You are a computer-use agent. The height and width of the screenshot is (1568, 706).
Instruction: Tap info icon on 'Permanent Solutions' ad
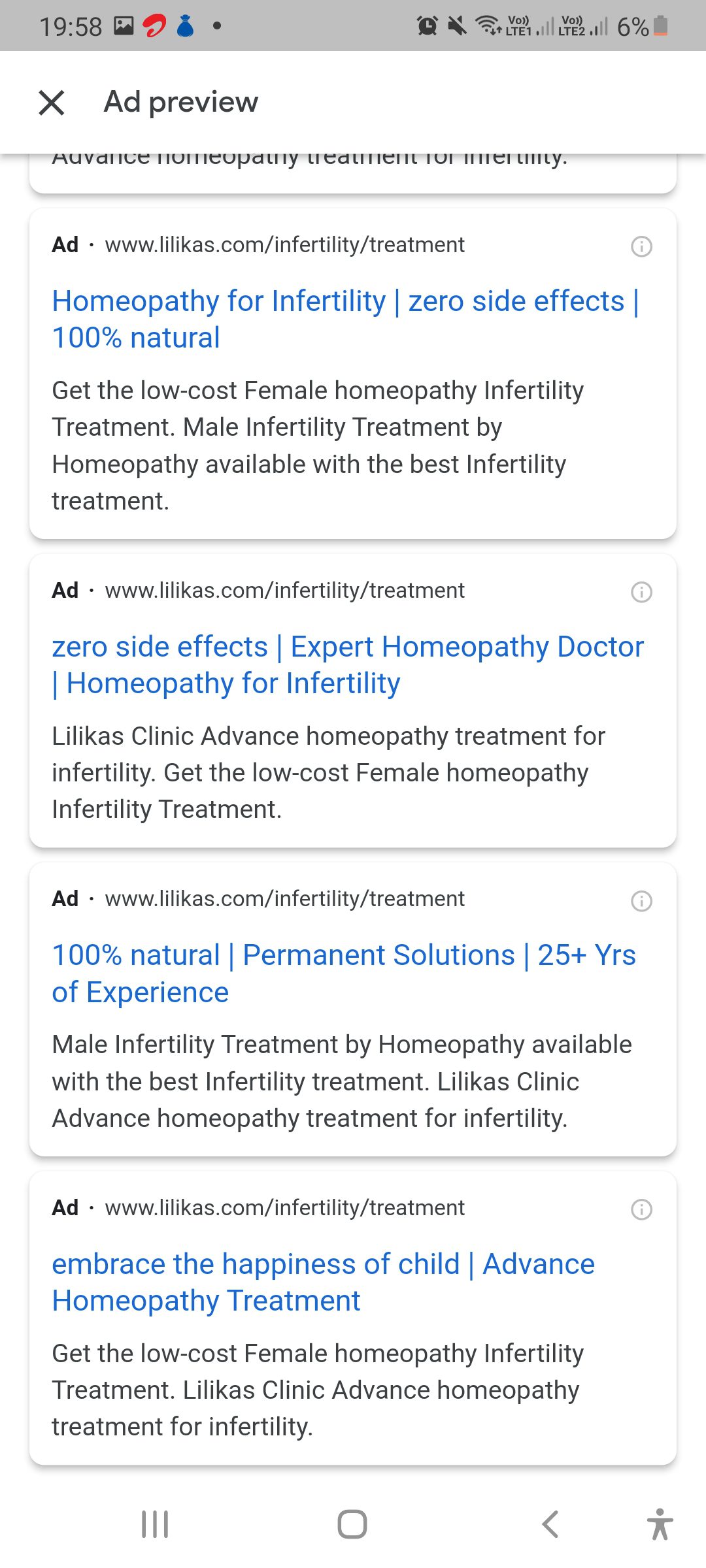(641, 901)
